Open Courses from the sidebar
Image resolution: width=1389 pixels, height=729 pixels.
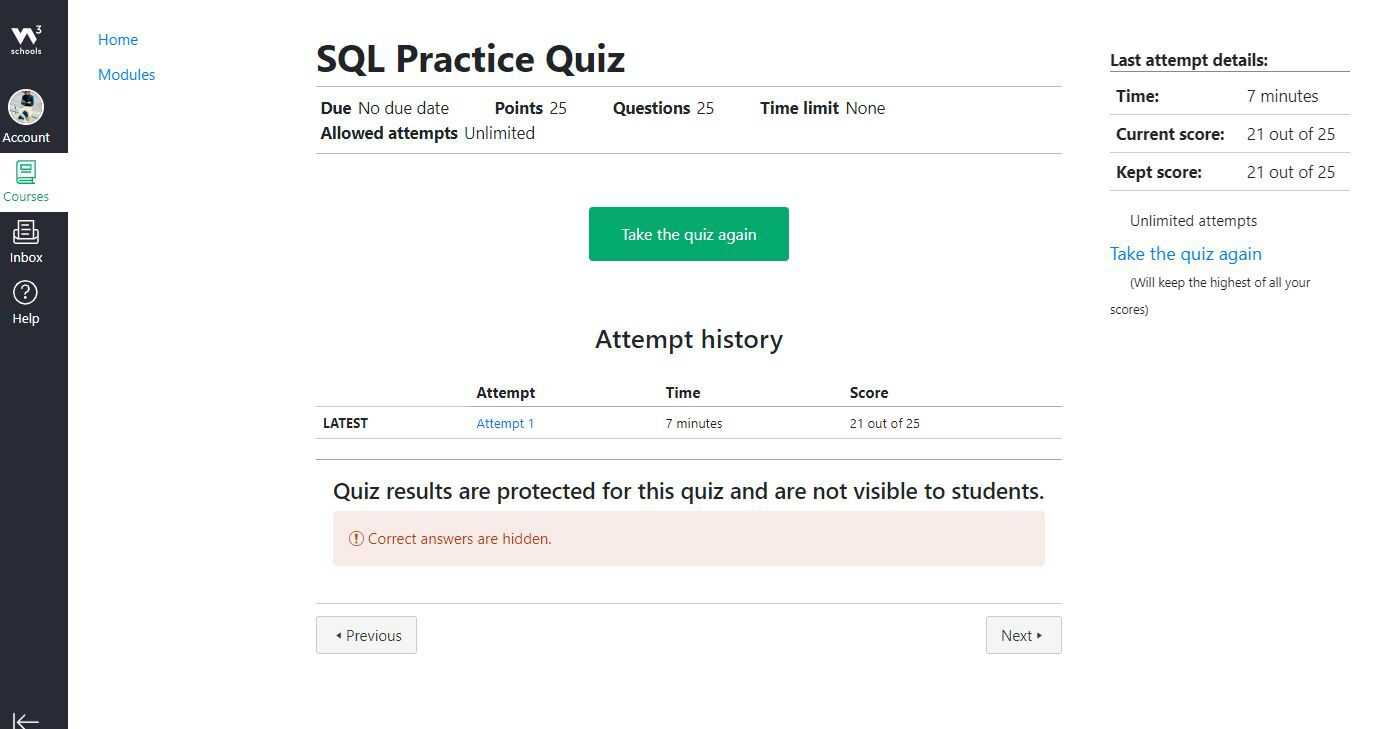(x=26, y=182)
